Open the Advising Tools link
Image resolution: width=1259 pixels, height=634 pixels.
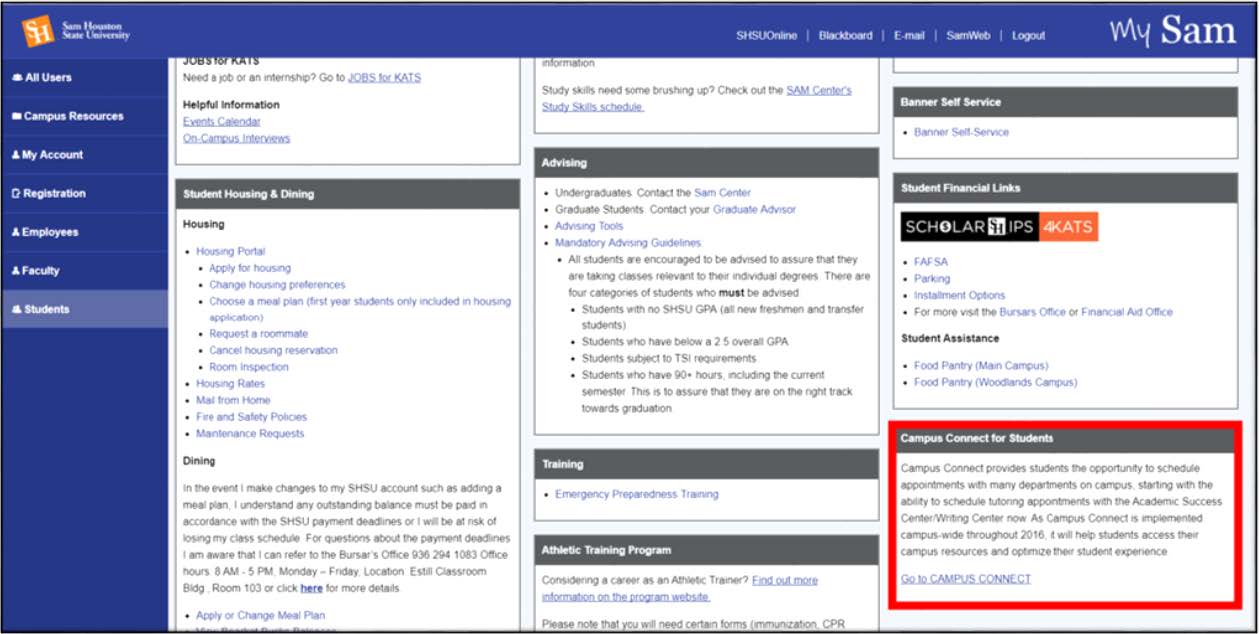(589, 226)
